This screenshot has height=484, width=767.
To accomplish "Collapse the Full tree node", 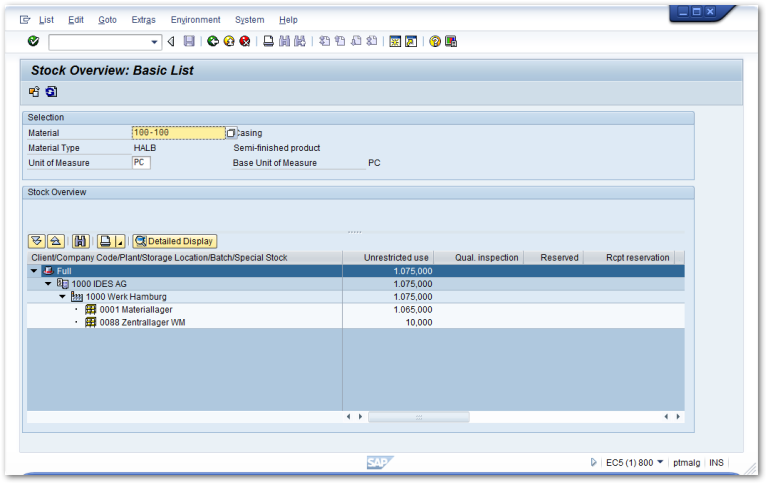I will [x=34, y=271].
